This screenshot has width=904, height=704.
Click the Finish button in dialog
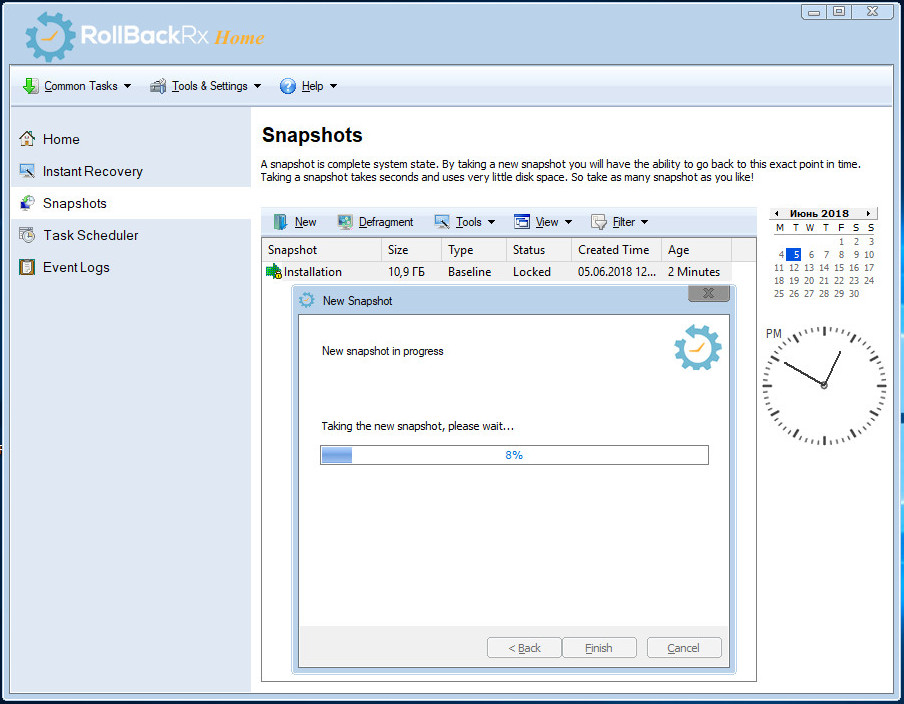[x=599, y=647]
